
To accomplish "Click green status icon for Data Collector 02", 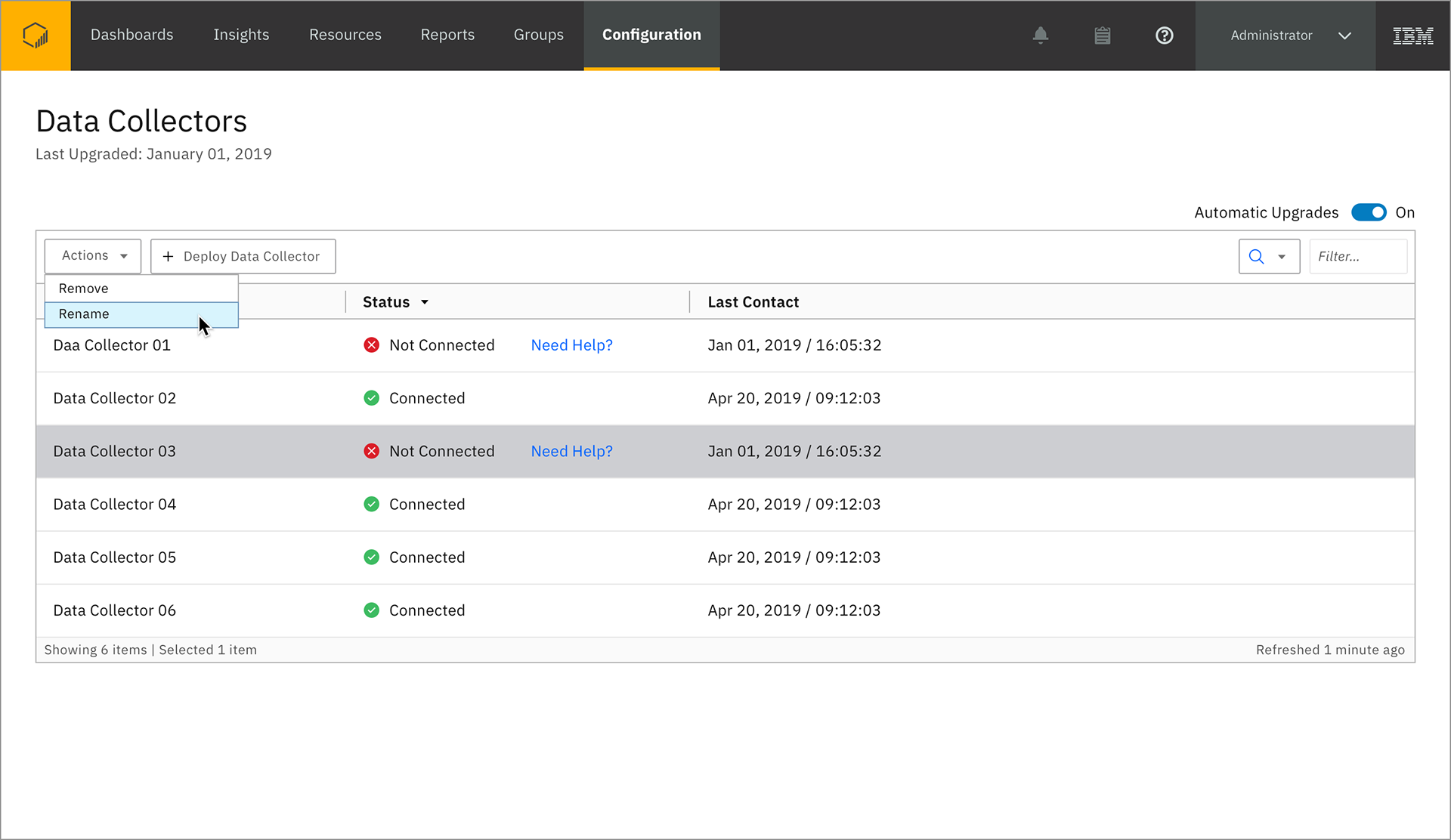I will [371, 398].
